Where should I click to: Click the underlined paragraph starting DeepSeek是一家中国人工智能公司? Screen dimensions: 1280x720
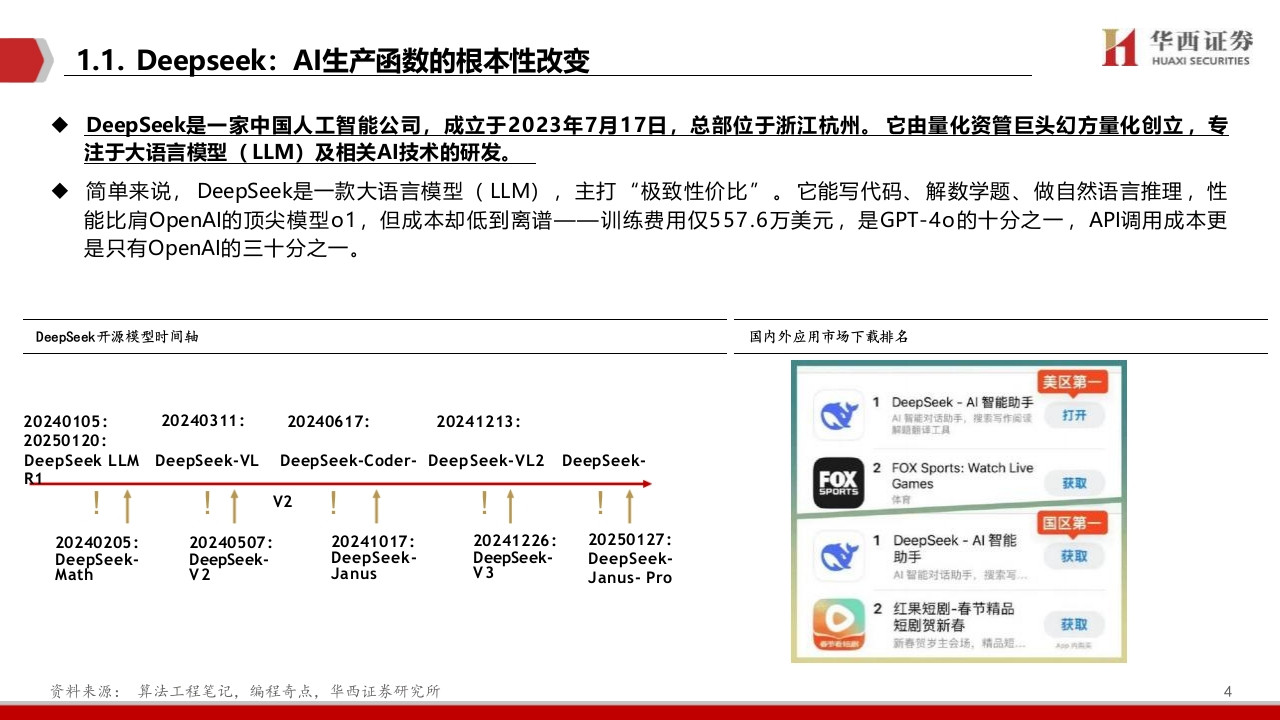[x=656, y=140]
